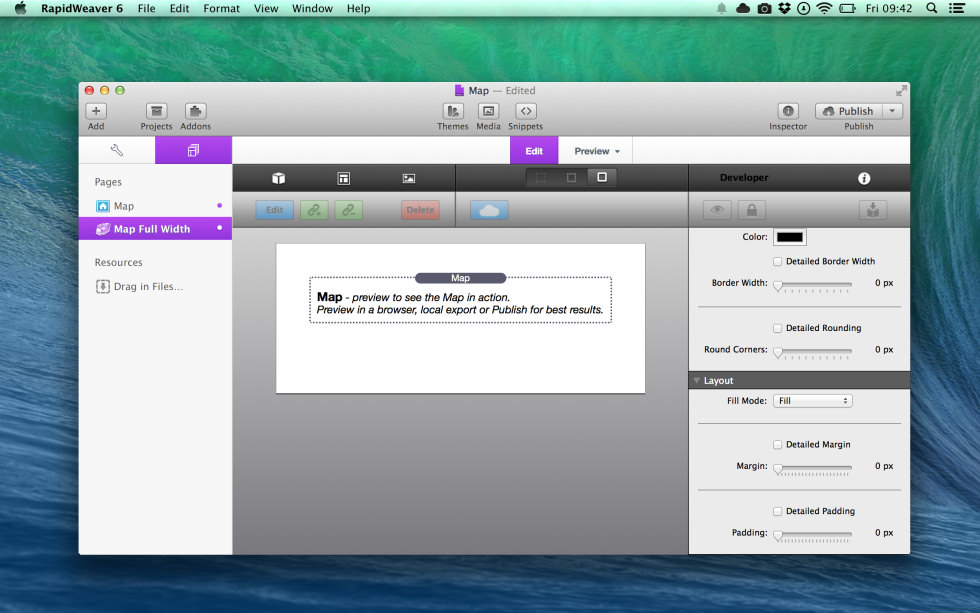Open the Publish dropdown arrow

892,111
